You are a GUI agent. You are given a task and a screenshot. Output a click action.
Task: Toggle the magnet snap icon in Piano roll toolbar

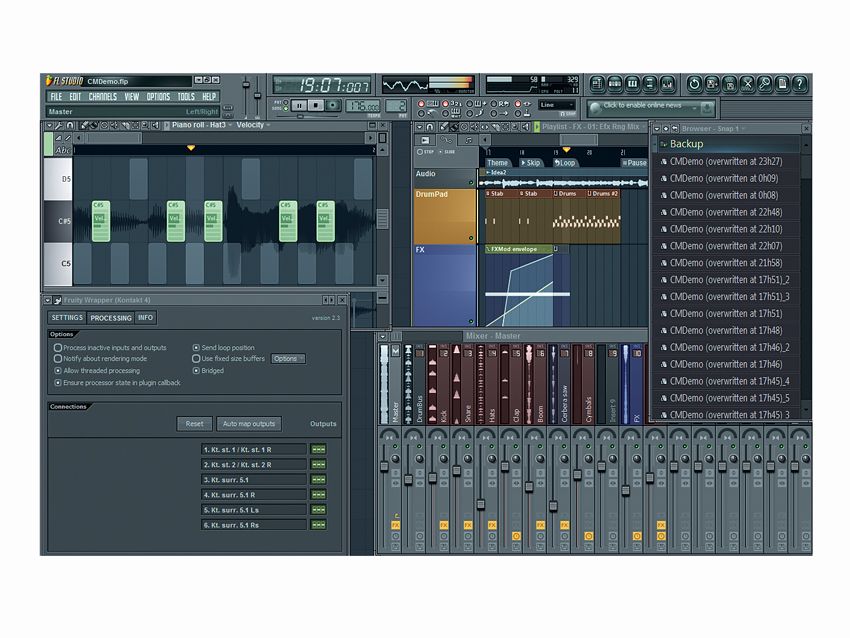click(x=69, y=125)
